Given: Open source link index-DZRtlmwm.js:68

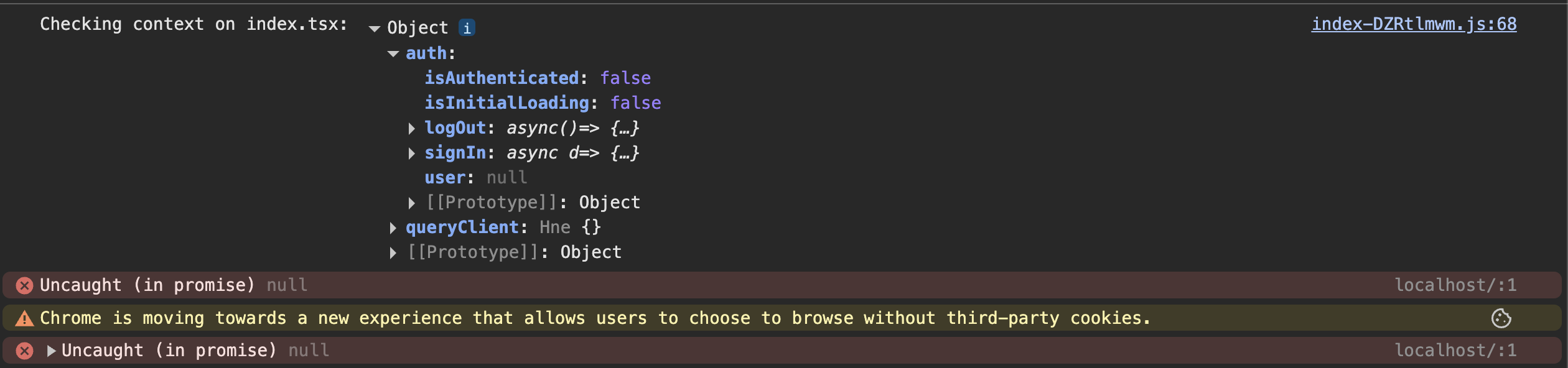Looking at the screenshot, I should (1414, 24).
